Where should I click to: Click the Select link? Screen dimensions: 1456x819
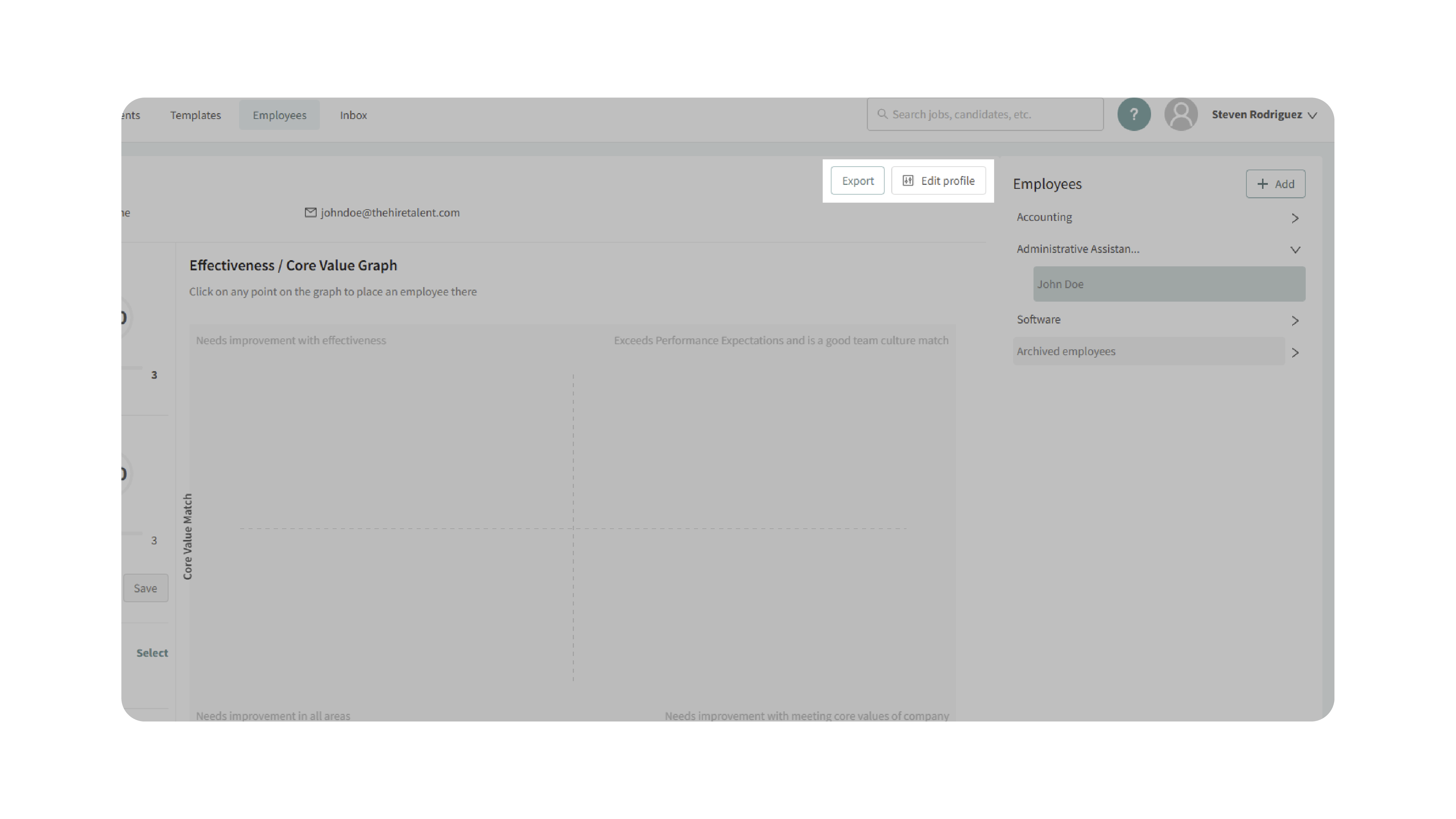click(152, 652)
